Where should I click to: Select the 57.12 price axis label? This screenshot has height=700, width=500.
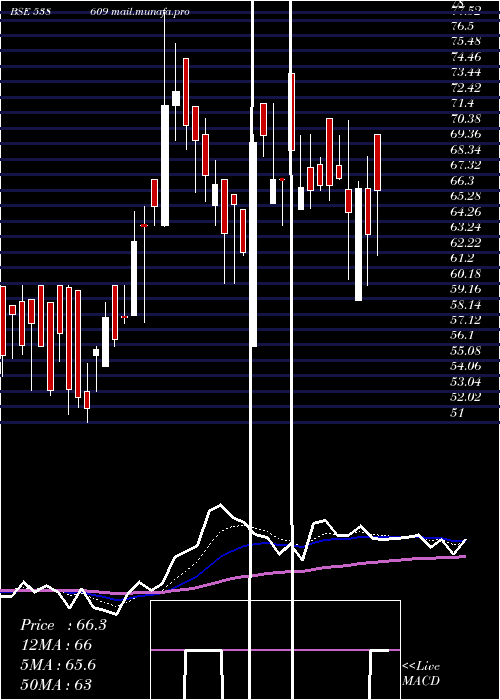(x=466, y=320)
